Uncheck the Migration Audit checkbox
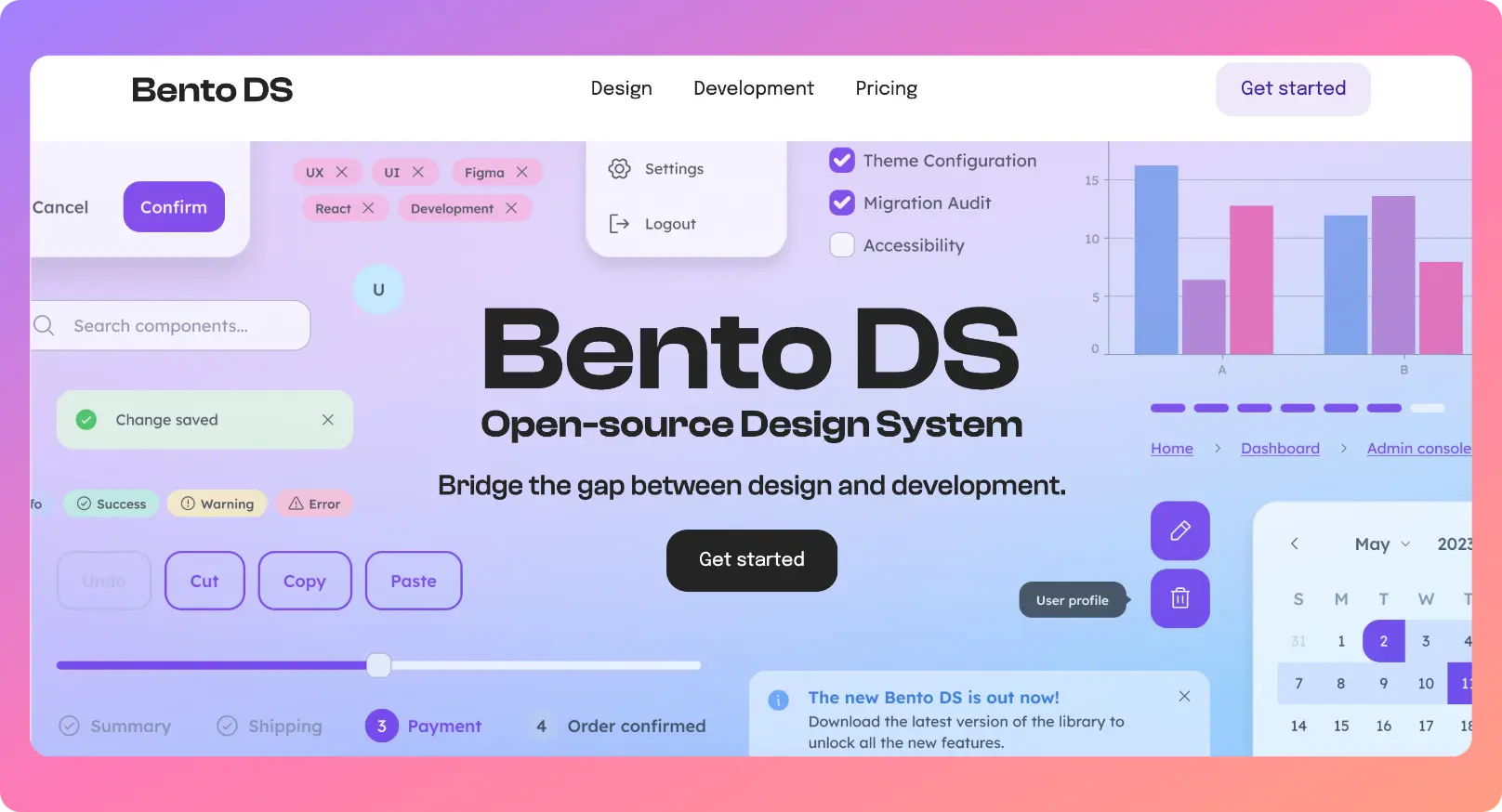This screenshot has height=812, width=1502. pyautogui.click(x=842, y=203)
